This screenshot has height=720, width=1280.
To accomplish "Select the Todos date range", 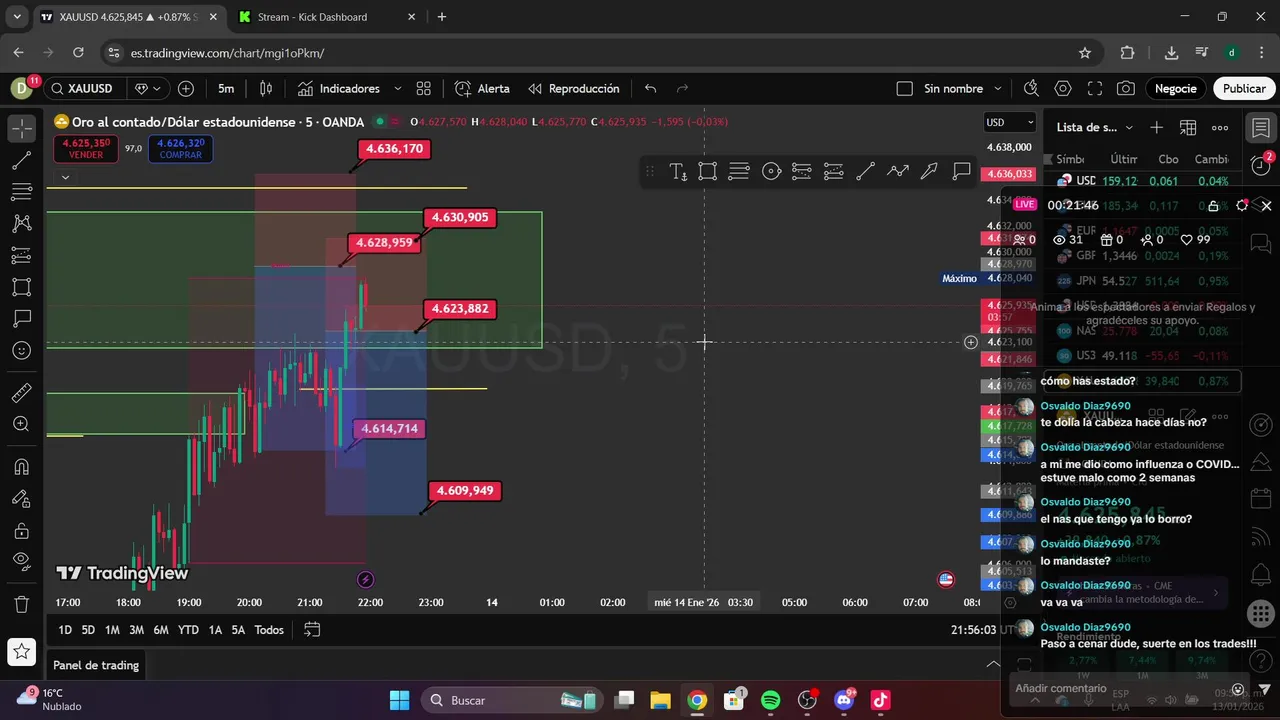I will tap(269, 629).
